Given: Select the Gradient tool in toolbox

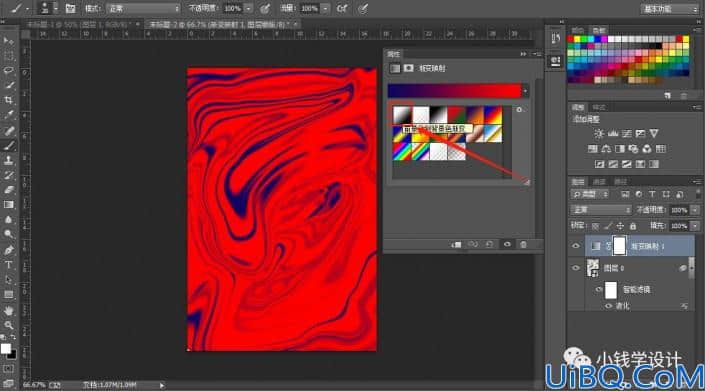Looking at the screenshot, I should [x=8, y=204].
